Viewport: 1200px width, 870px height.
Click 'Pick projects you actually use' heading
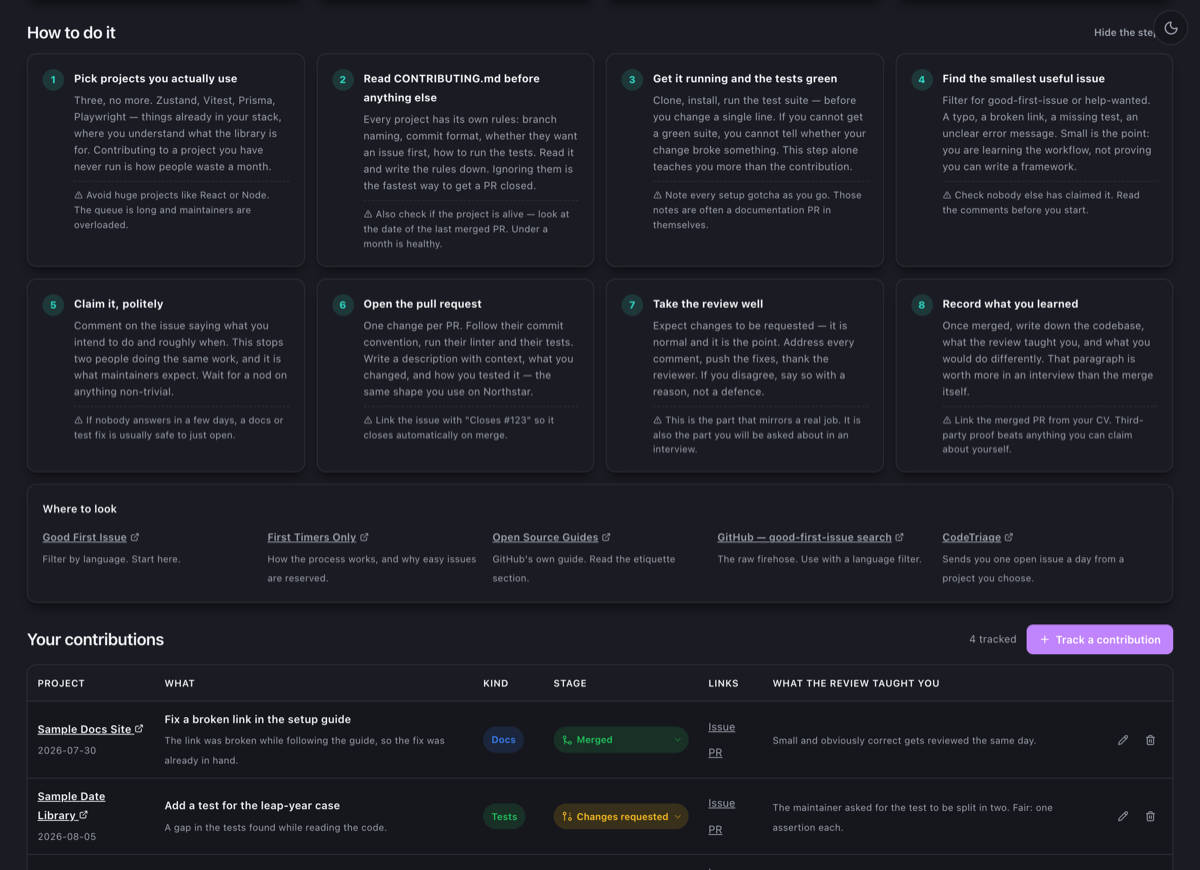point(156,78)
